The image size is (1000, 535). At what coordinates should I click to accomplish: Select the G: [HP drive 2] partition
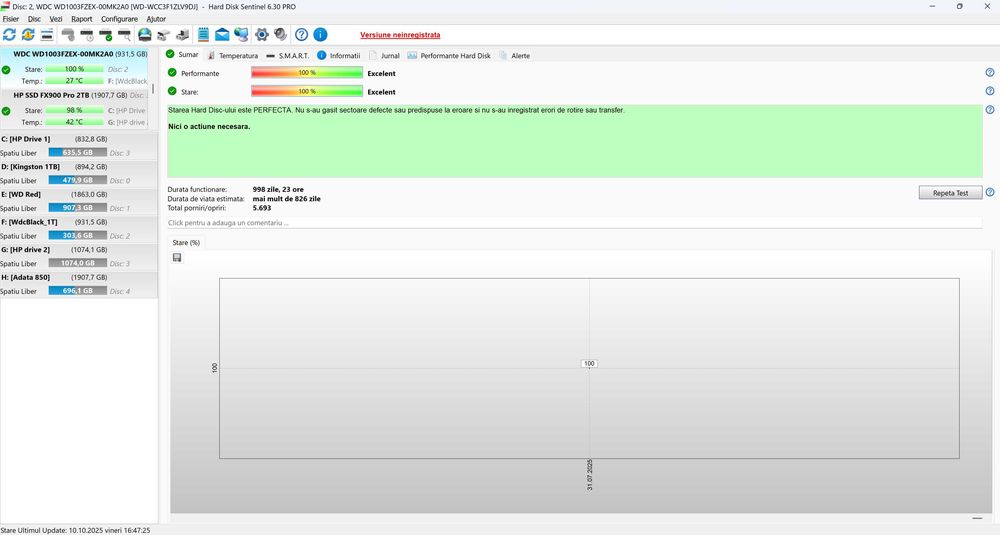78,256
